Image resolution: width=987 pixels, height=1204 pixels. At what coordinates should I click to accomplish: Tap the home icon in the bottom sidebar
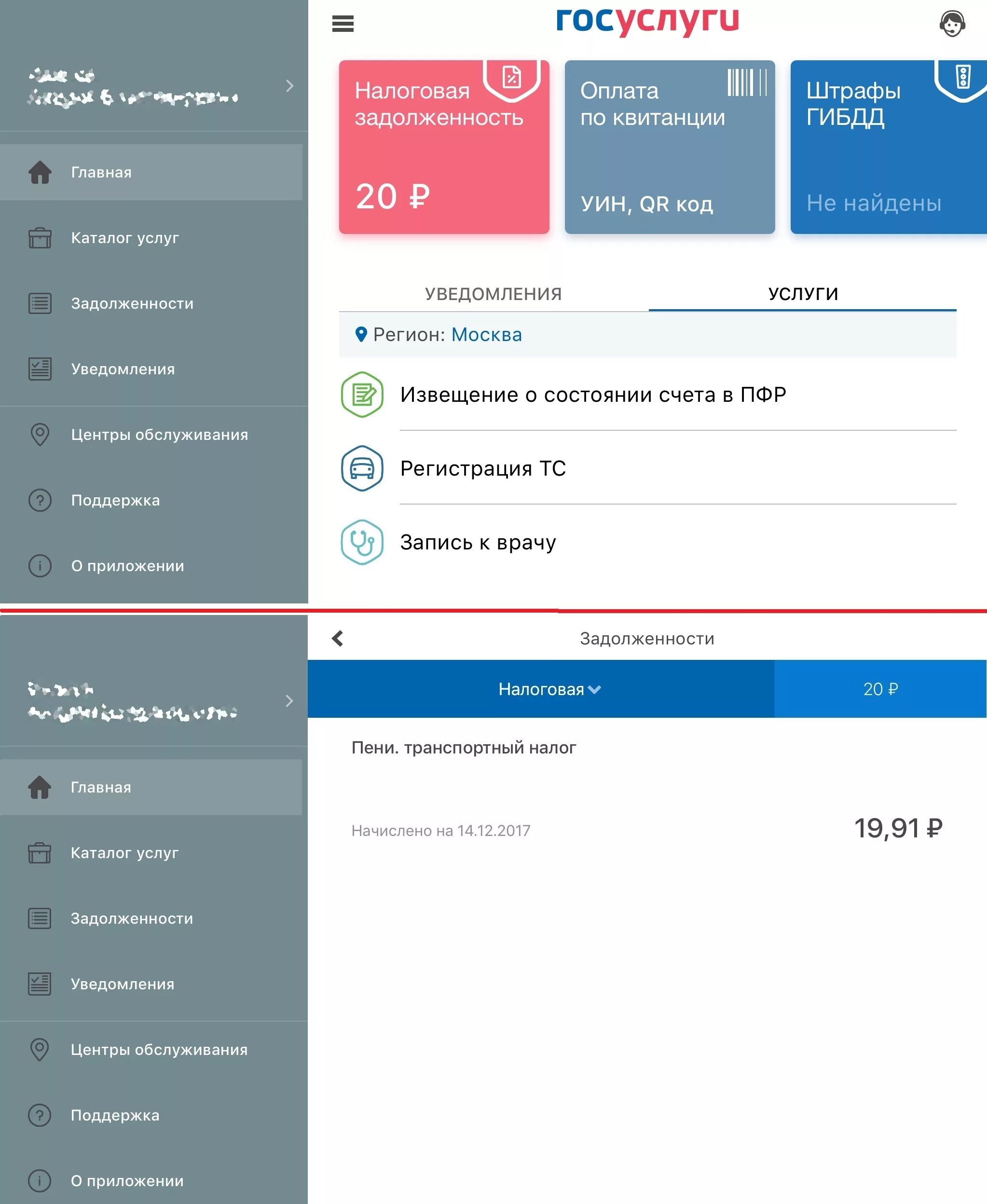point(40,787)
